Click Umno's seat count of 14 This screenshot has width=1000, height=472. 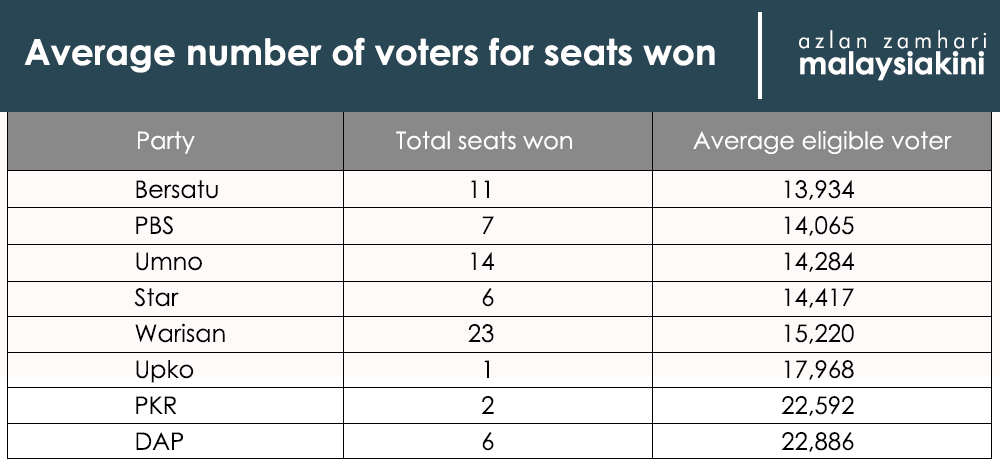[480, 262]
